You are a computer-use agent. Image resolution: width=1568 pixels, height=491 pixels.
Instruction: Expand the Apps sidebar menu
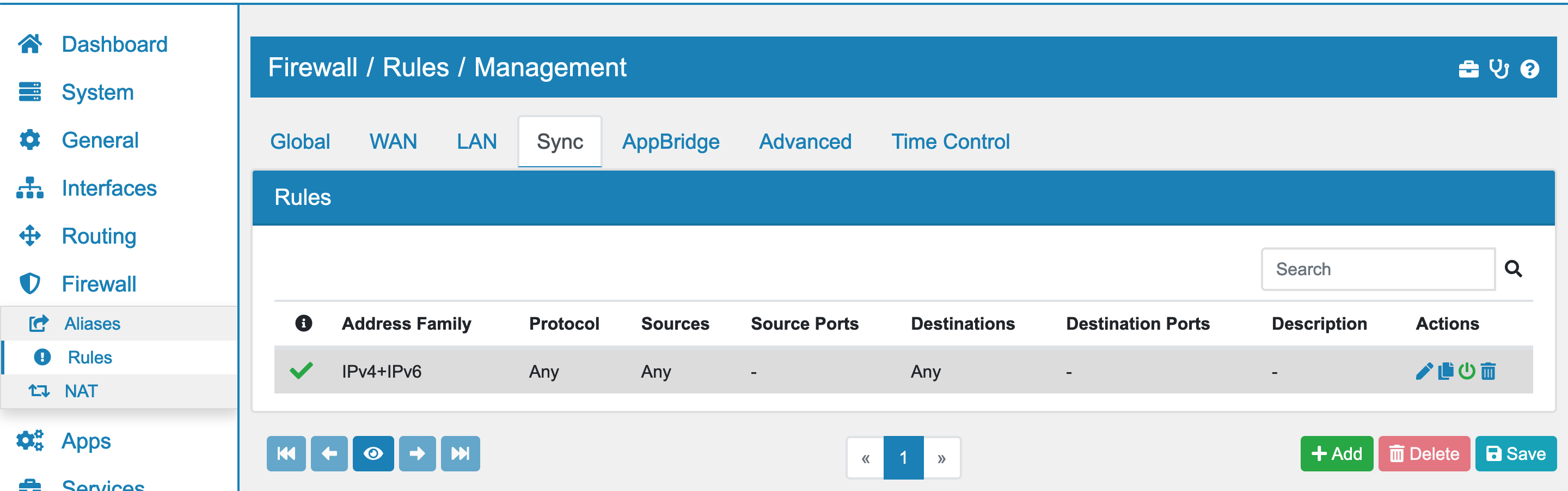tap(86, 441)
